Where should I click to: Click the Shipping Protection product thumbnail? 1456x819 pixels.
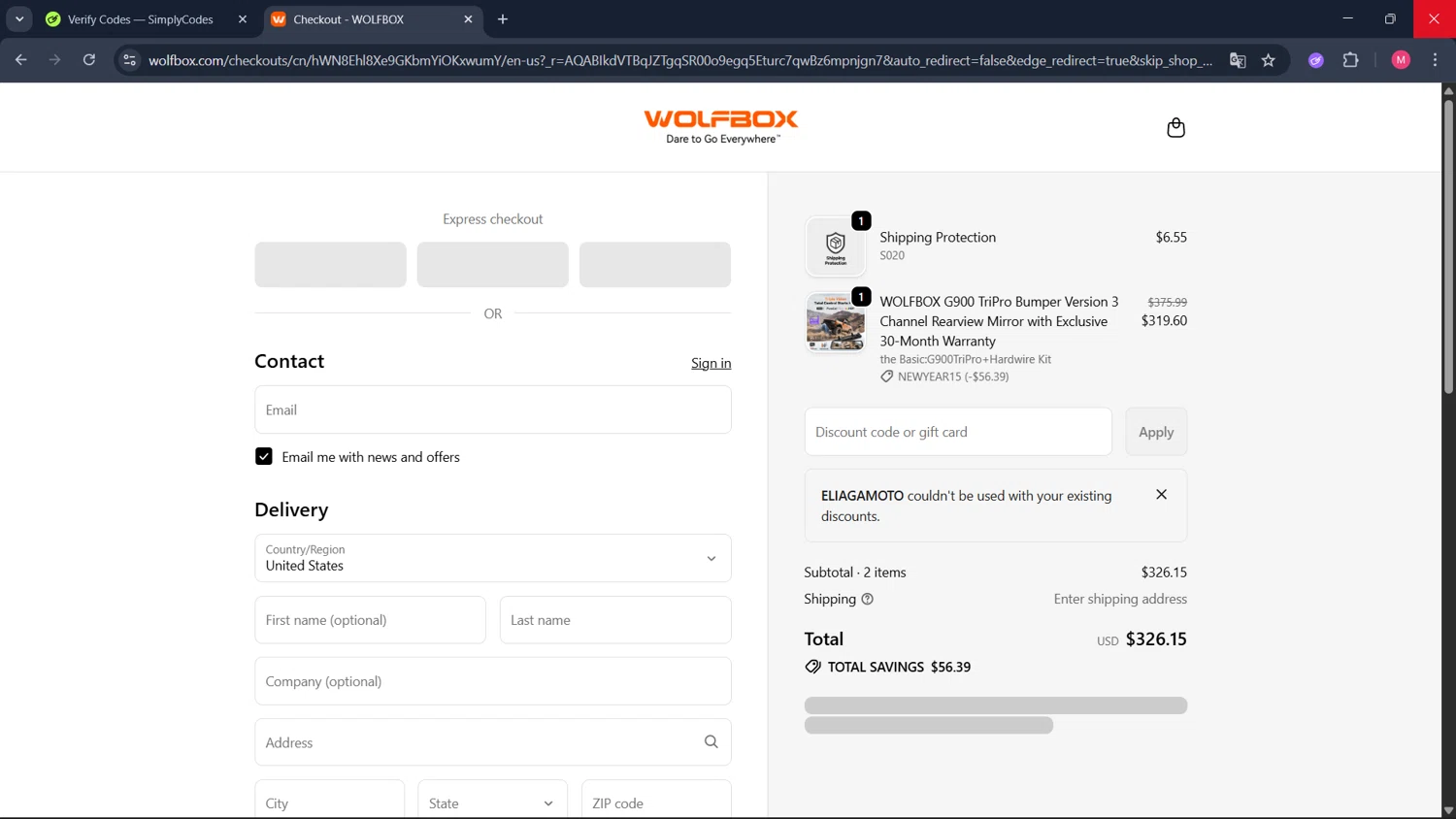pos(836,246)
